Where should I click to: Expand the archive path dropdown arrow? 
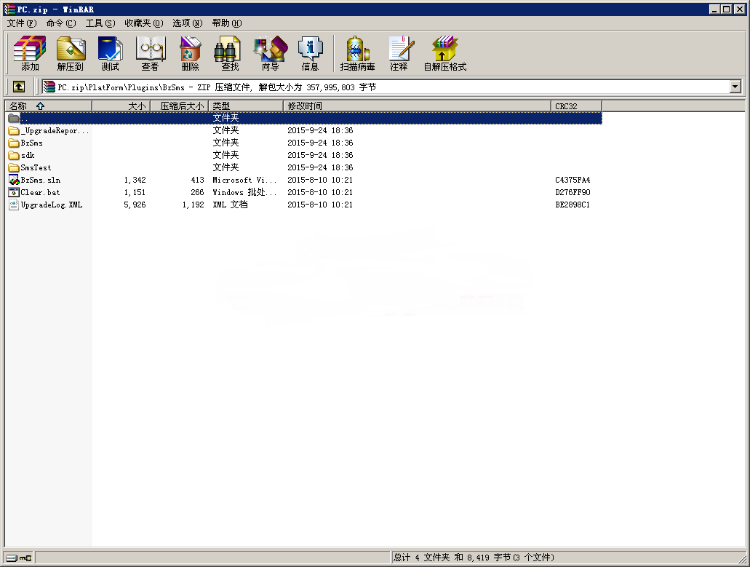735,87
